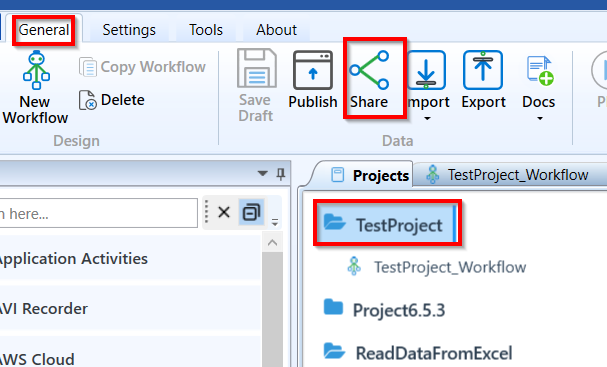The height and width of the screenshot is (367, 607).
Task: Open the search toolbar overflow options
Action: tap(275, 222)
